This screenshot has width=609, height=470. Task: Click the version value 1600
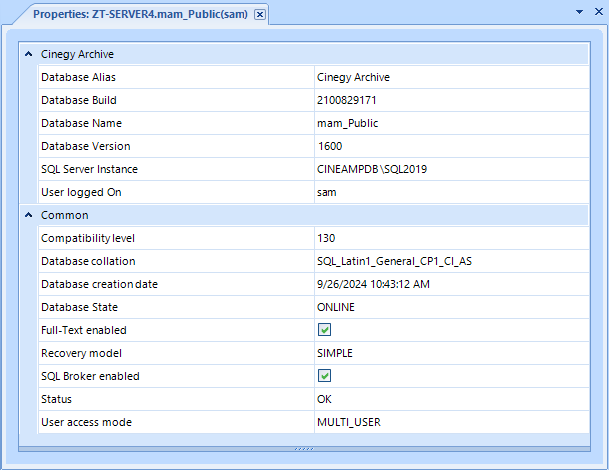coord(330,146)
